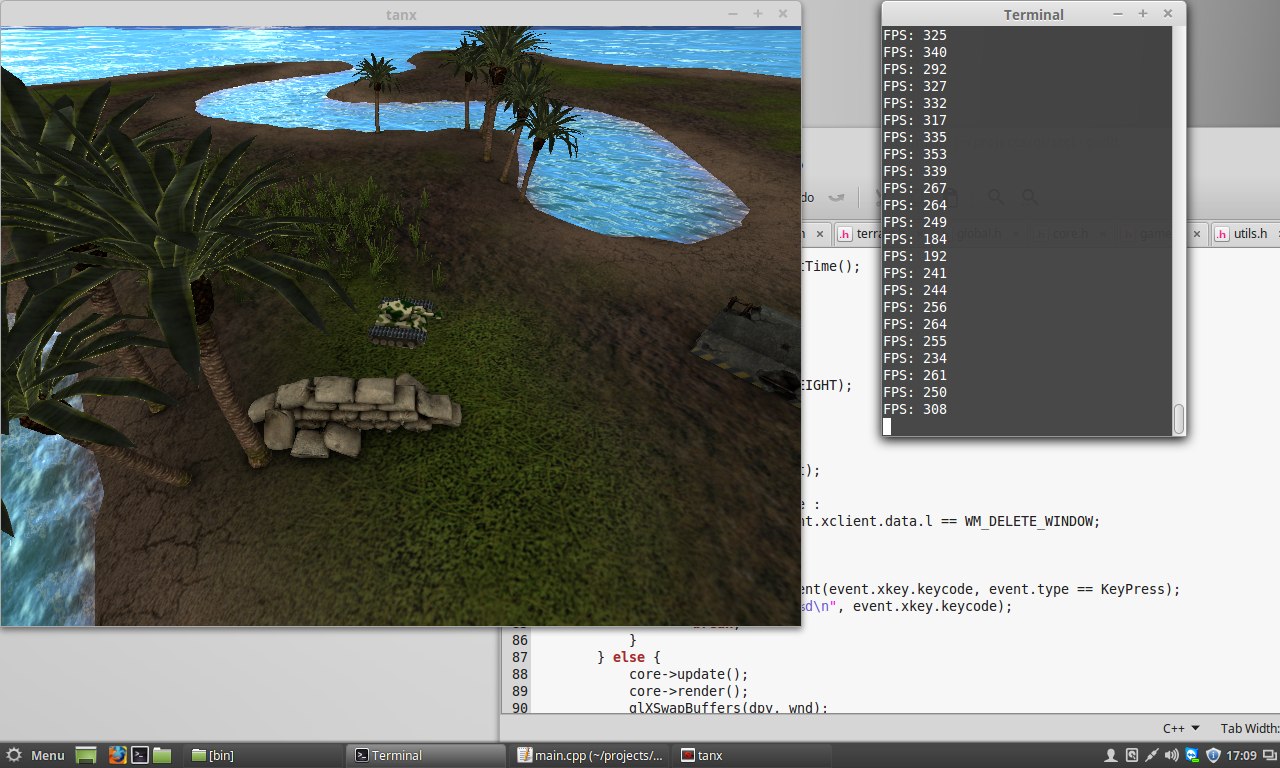Minimize the Terminal window

pos(1118,14)
